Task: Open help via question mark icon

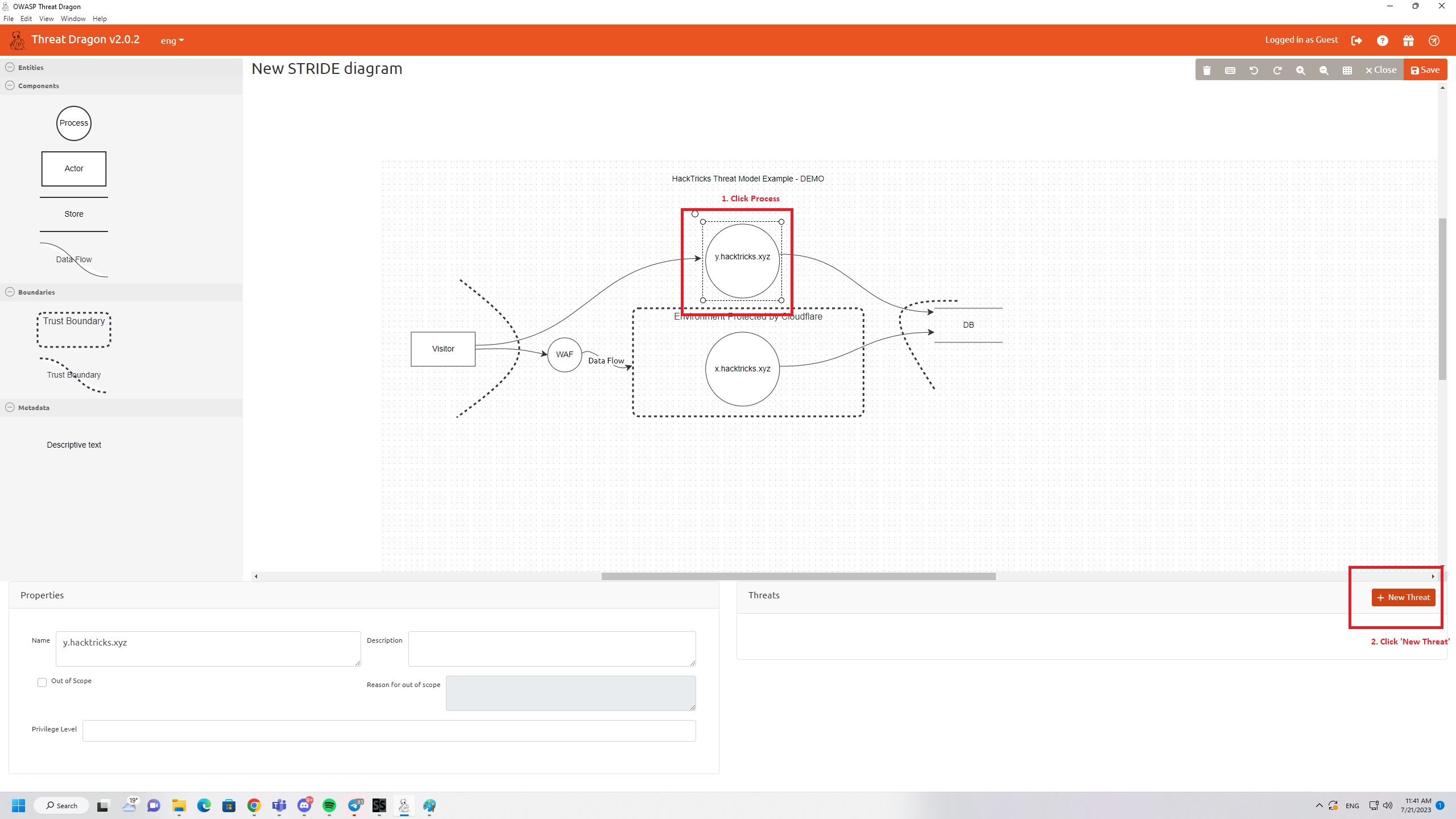Action: (x=1382, y=40)
